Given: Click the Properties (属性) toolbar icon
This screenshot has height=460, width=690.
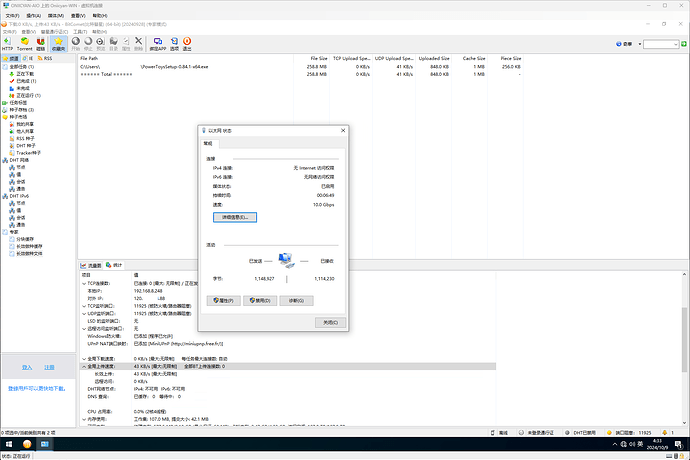Looking at the screenshot, I should pos(126,44).
